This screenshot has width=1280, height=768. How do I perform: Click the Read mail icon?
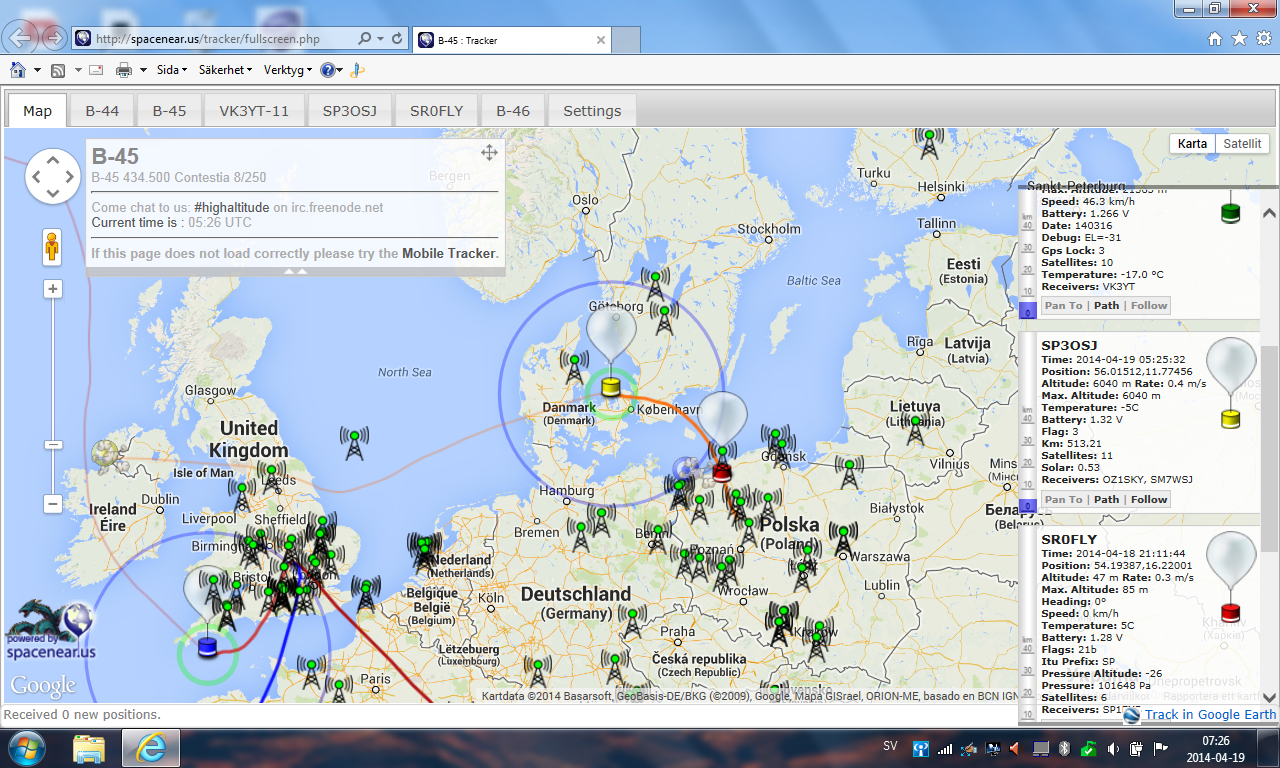point(96,70)
